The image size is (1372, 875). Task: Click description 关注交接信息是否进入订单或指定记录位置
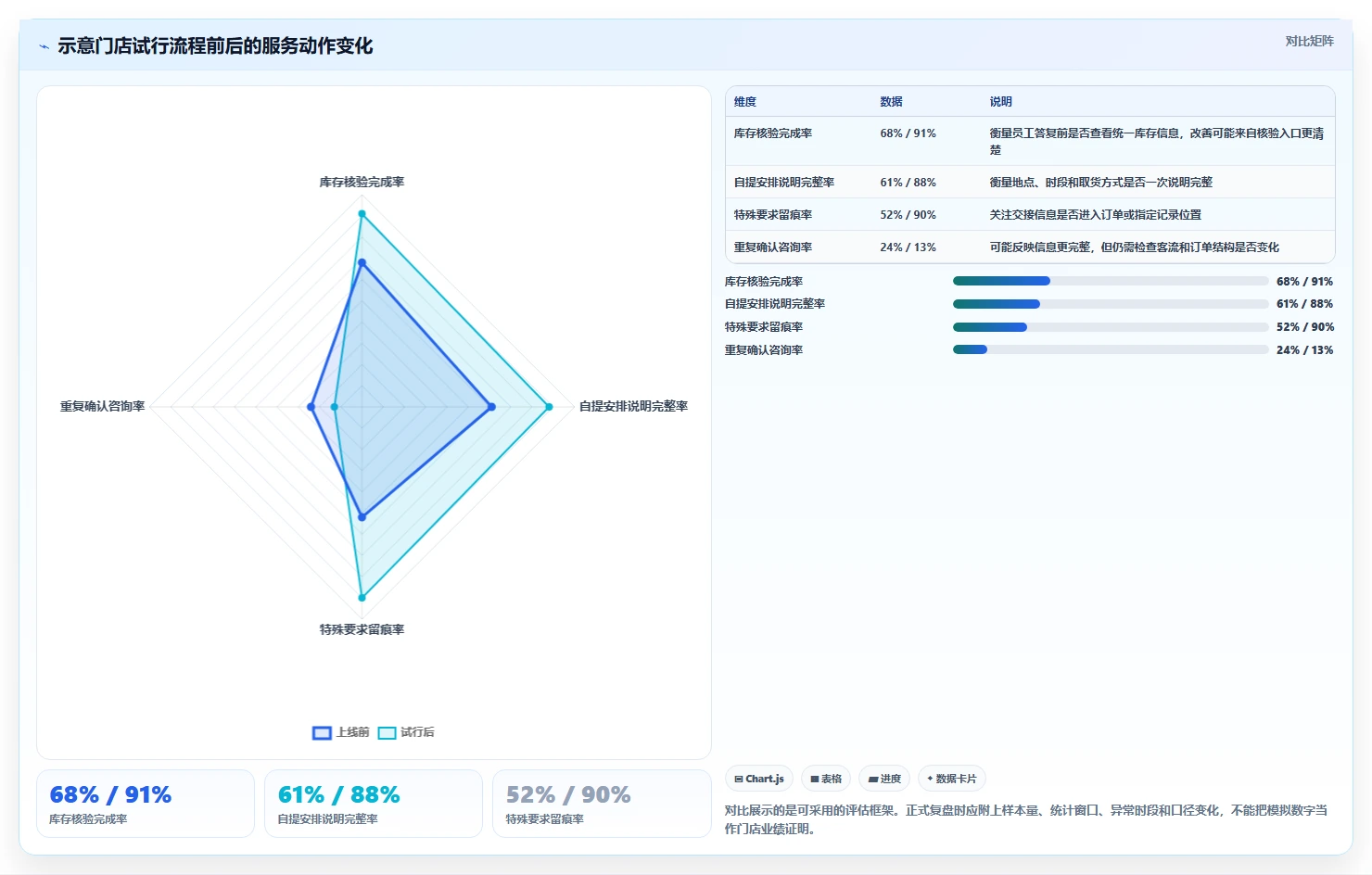pyautogui.click(x=1095, y=215)
